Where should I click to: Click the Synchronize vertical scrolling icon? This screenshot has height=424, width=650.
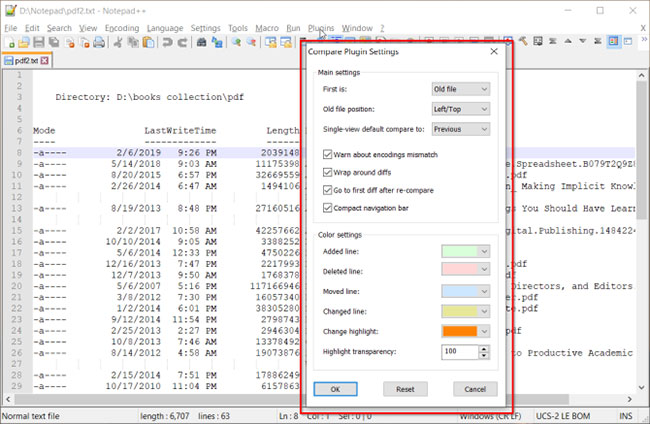click(271, 42)
